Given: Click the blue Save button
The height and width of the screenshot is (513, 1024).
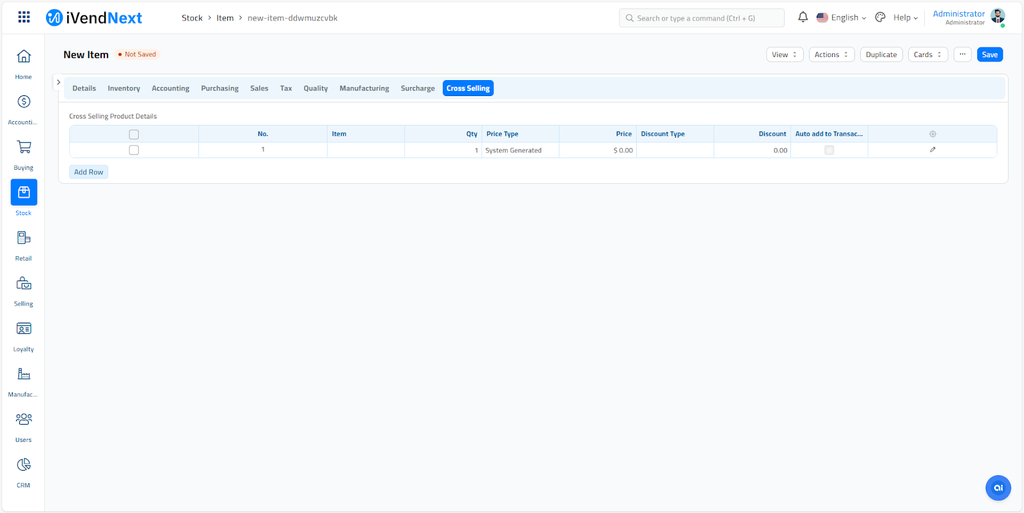Looking at the screenshot, I should click(x=989, y=55).
